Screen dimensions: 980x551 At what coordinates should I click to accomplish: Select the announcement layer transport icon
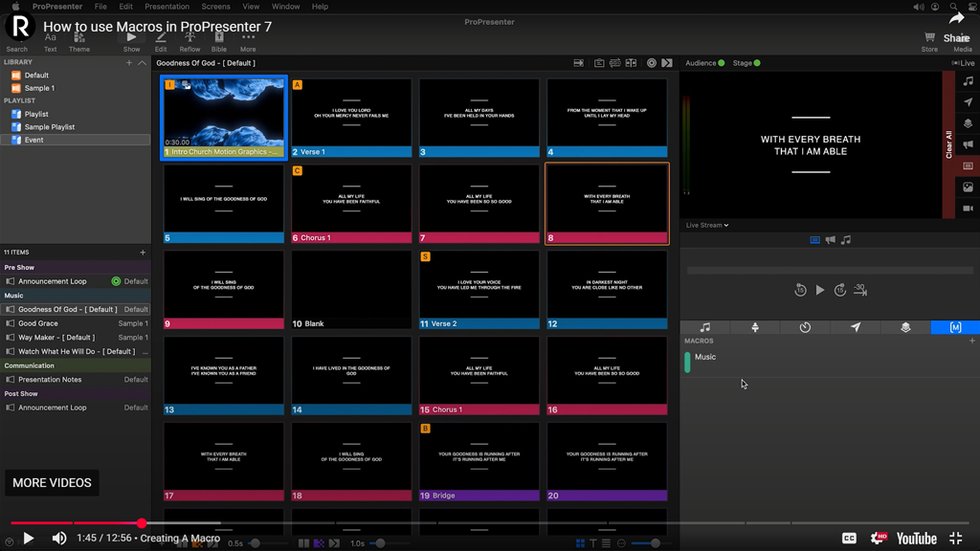[x=831, y=240]
